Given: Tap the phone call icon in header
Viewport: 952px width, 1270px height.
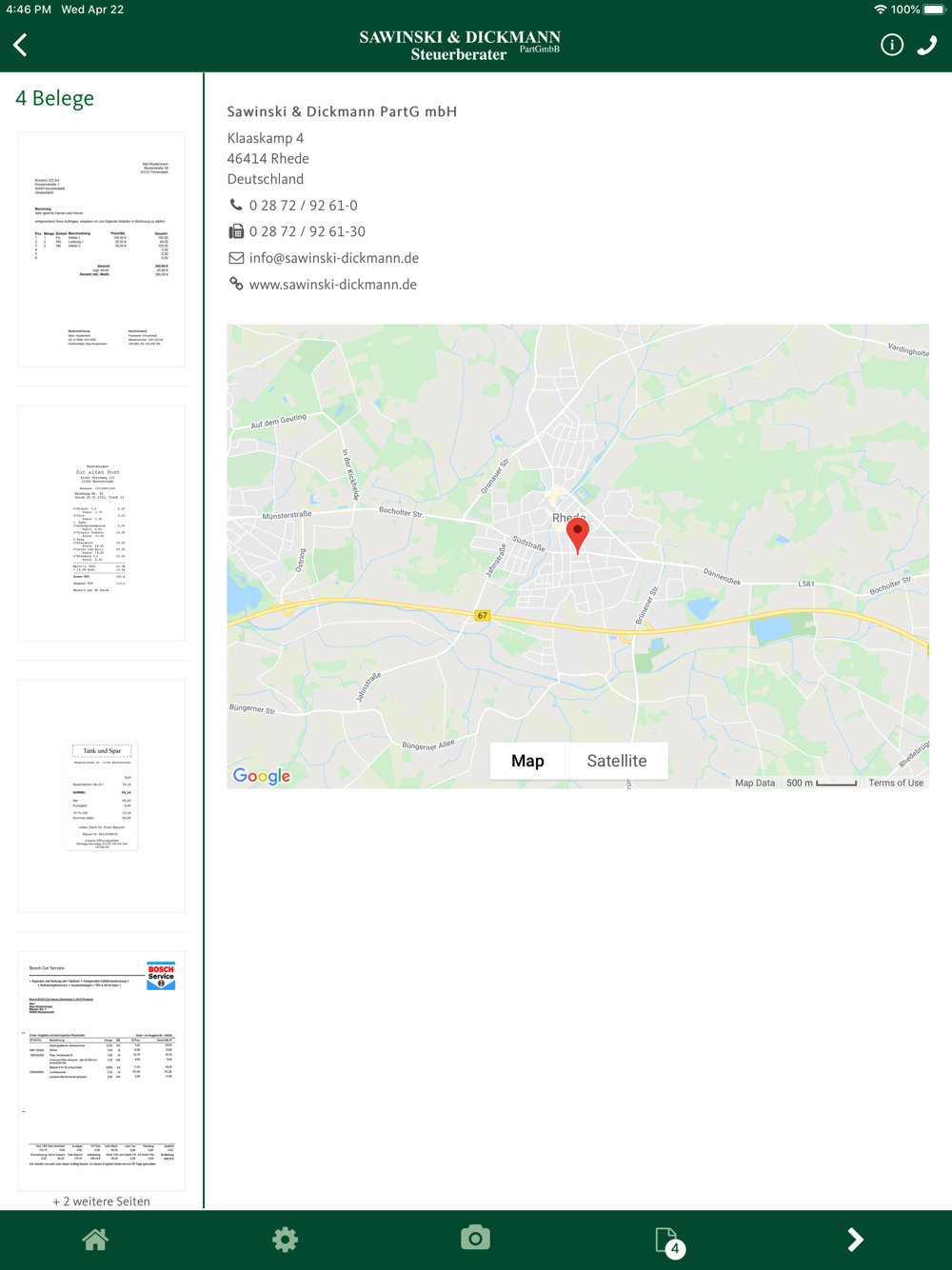Looking at the screenshot, I should coord(927,45).
